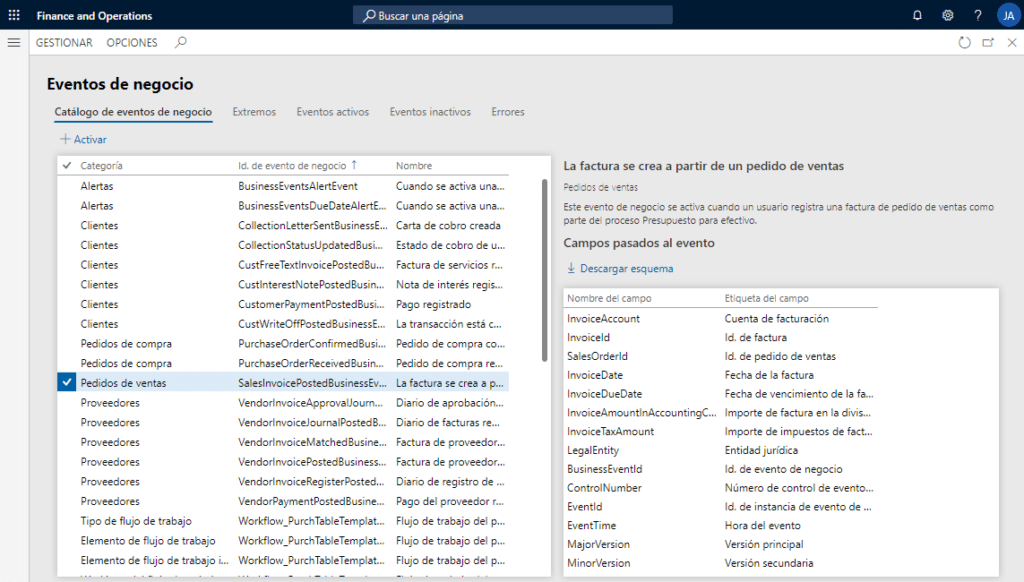Toggle the select-all checkmark in grid header
1024x582 pixels.
click(x=67, y=165)
